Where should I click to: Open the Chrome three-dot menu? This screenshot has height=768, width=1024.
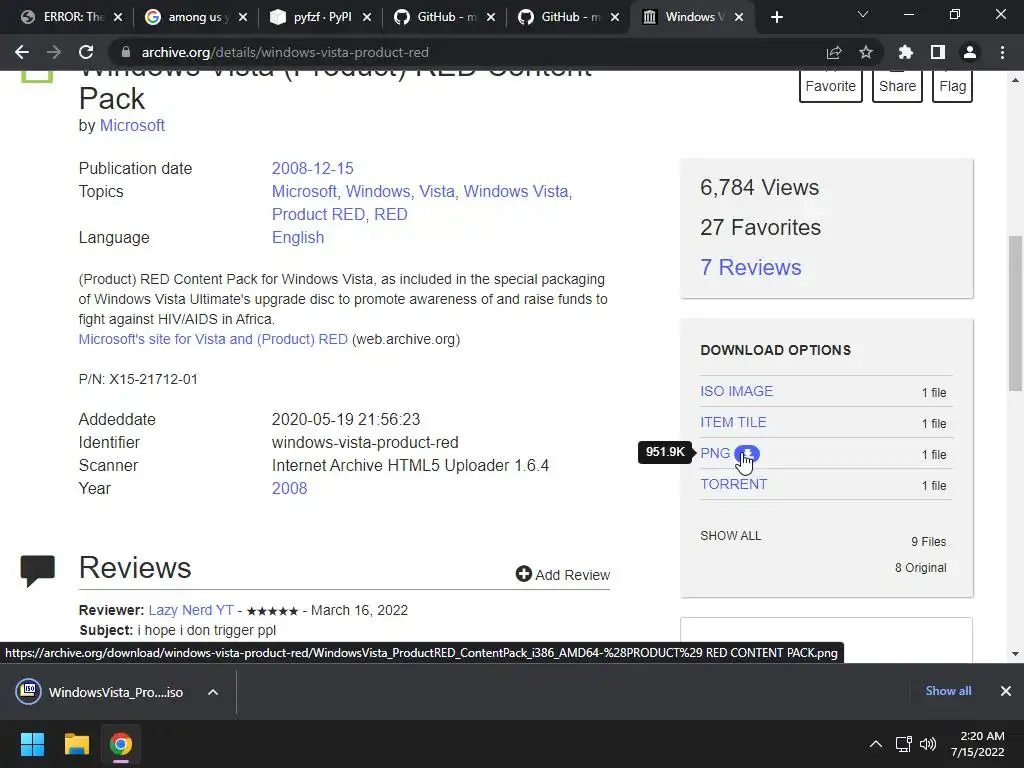coord(1002,52)
